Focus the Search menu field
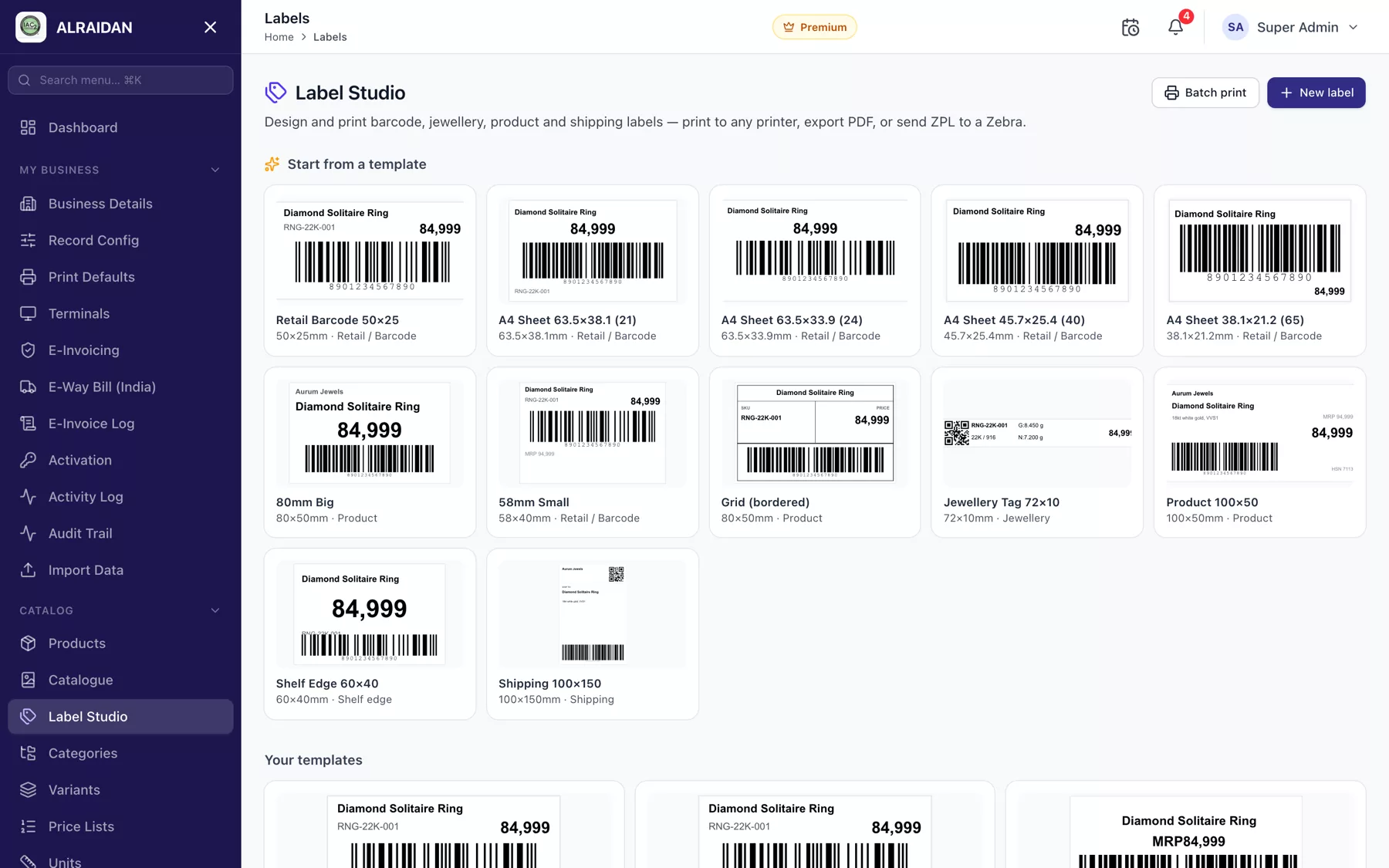Image resolution: width=1389 pixels, height=868 pixels. coord(120,80)
